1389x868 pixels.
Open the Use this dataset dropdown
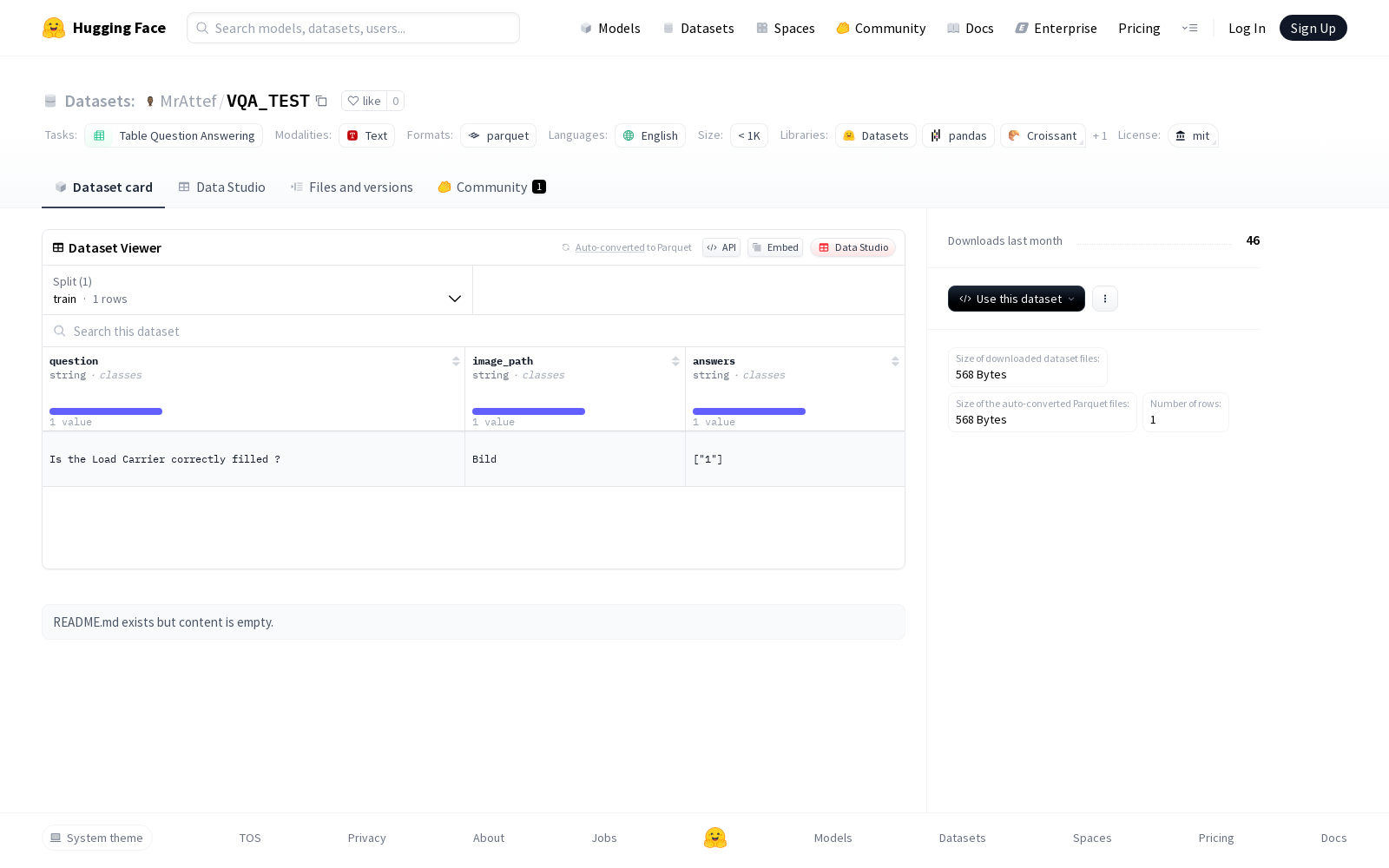tap(1016, 299)
